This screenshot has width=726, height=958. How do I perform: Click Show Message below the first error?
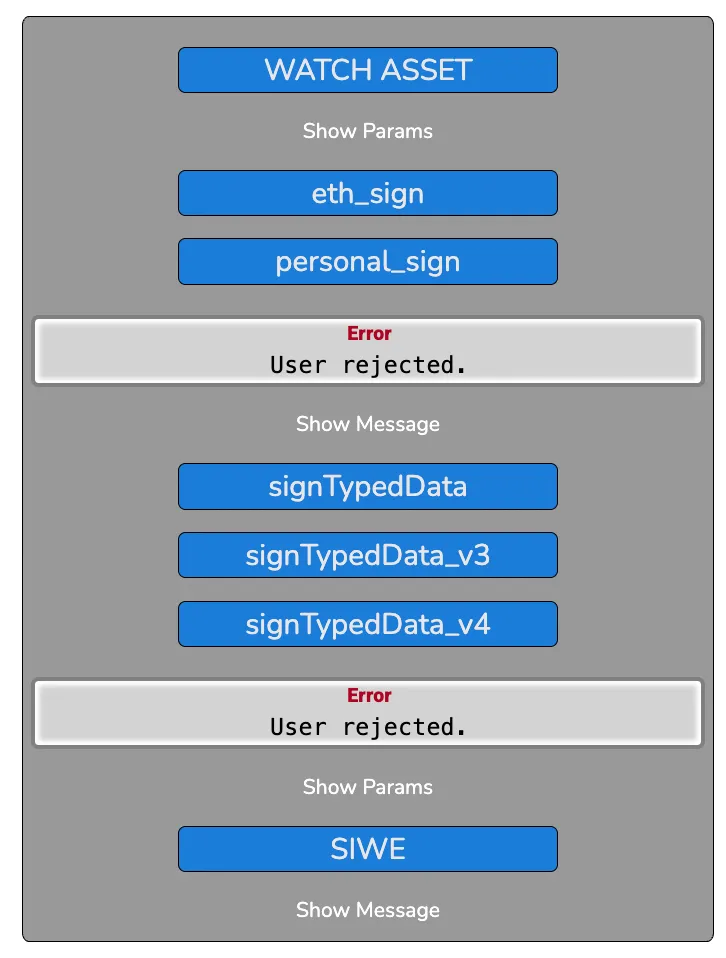[x=367, y=424]
